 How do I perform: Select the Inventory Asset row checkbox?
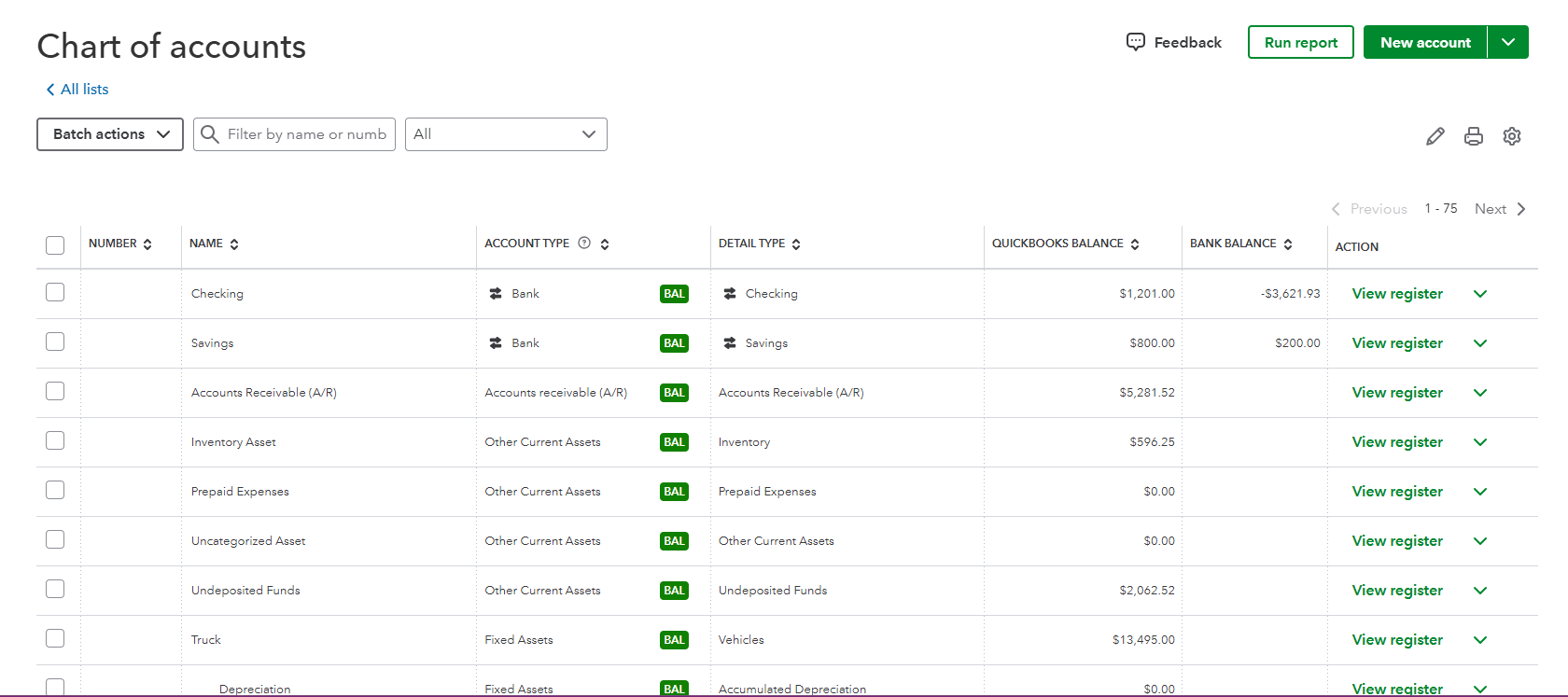55,440
